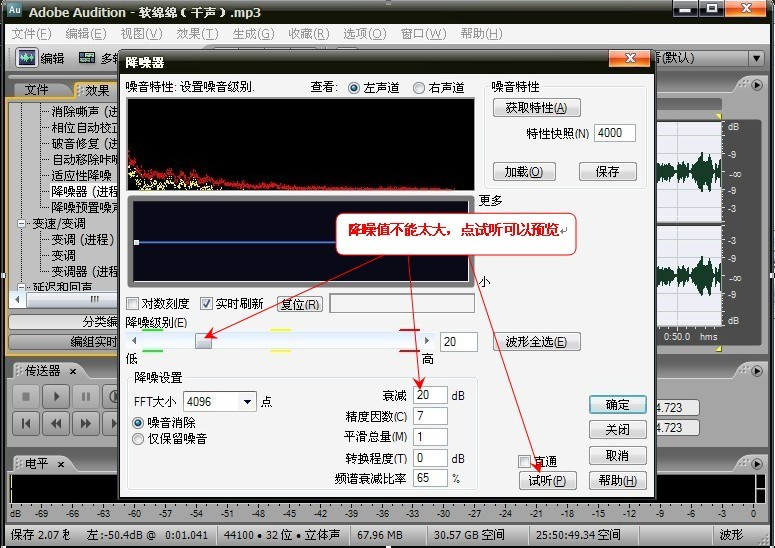Go to beginning transport button
Screen dimensions: 775x548
tap(26, 423)
